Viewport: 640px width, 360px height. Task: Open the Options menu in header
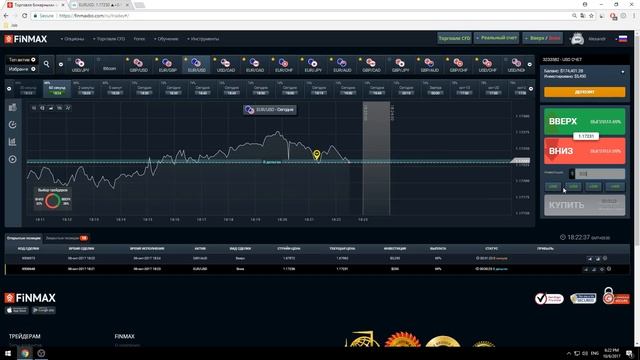[x=72, y=39]
